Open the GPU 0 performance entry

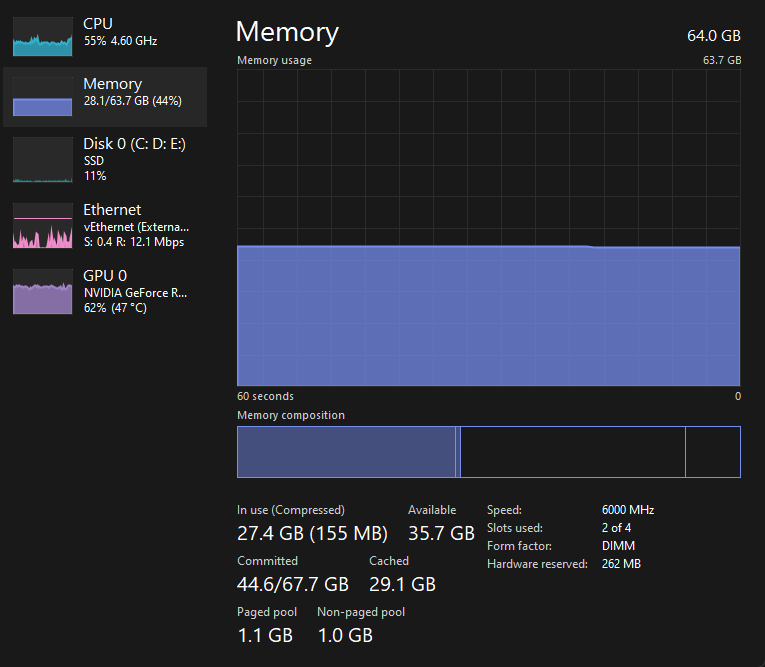point(105,291)
